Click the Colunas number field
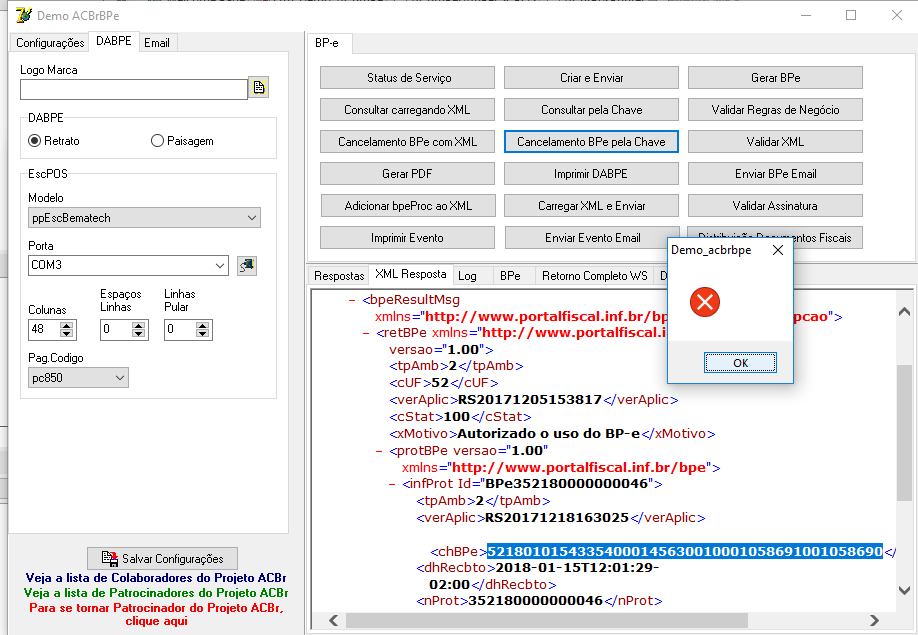The image size is (918, 635). (44, 329)
